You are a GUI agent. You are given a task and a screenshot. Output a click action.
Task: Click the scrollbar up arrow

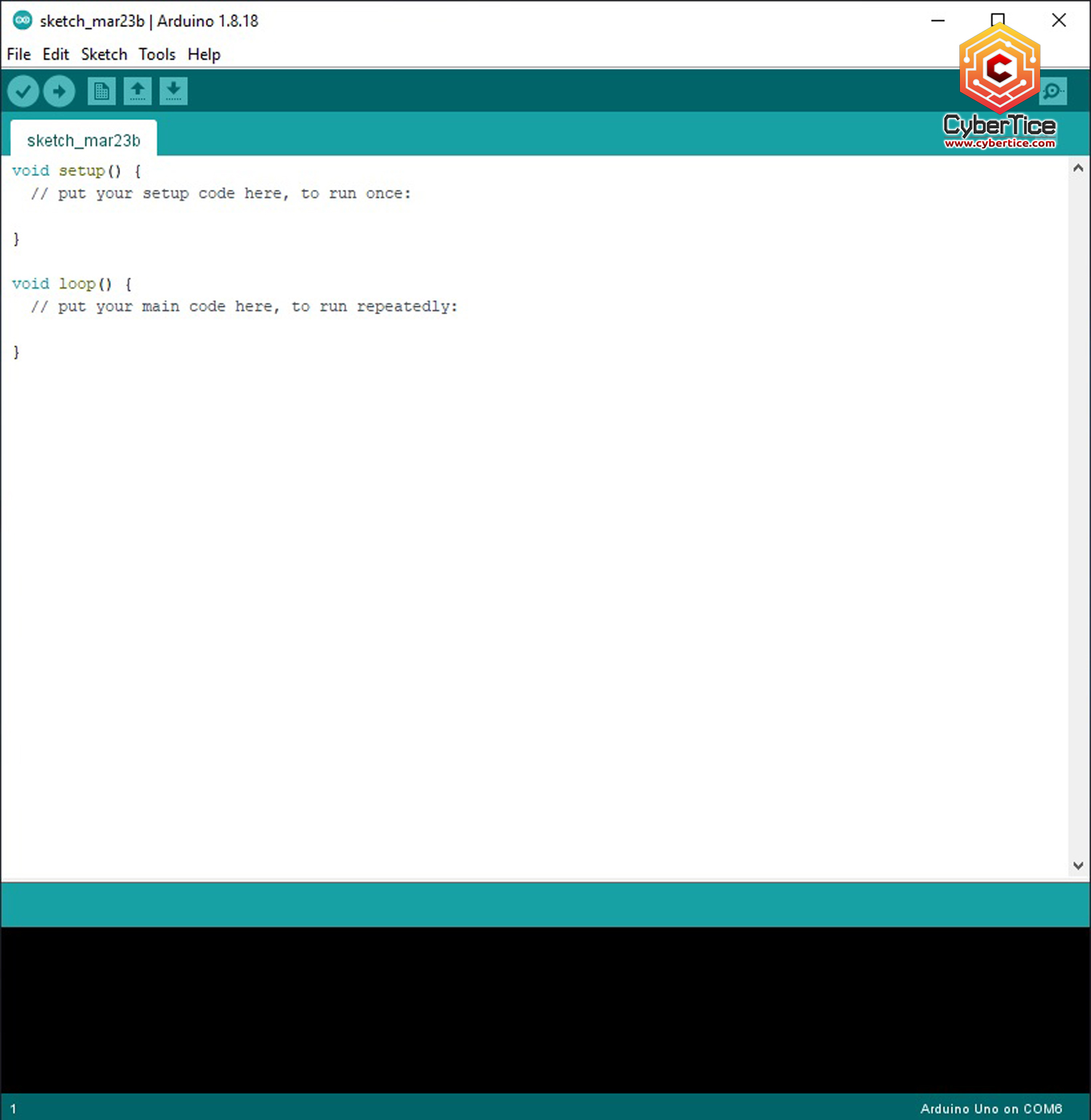[x=1079, y=167]
